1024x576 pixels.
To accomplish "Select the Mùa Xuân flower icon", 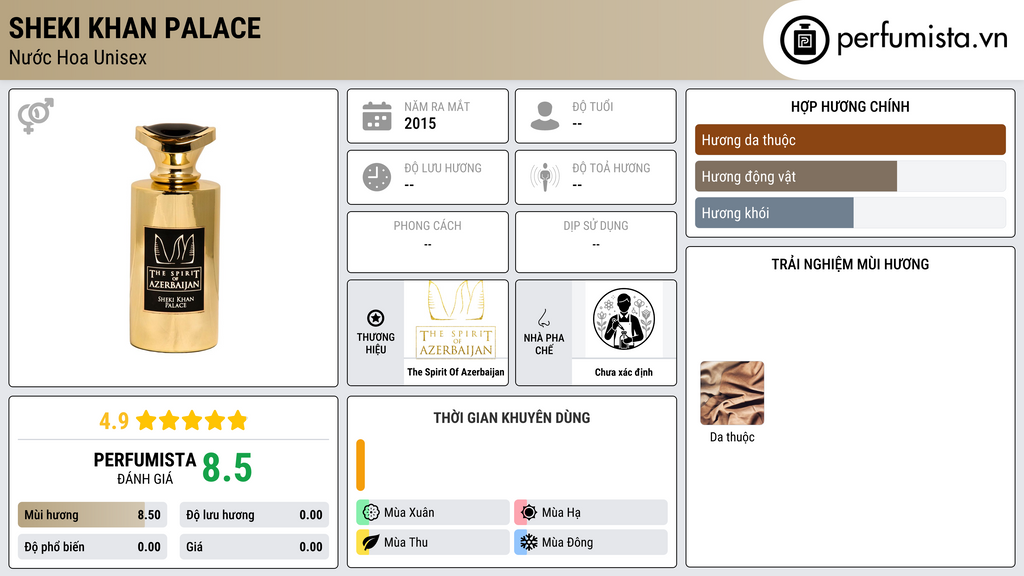I will pos(371,512).
